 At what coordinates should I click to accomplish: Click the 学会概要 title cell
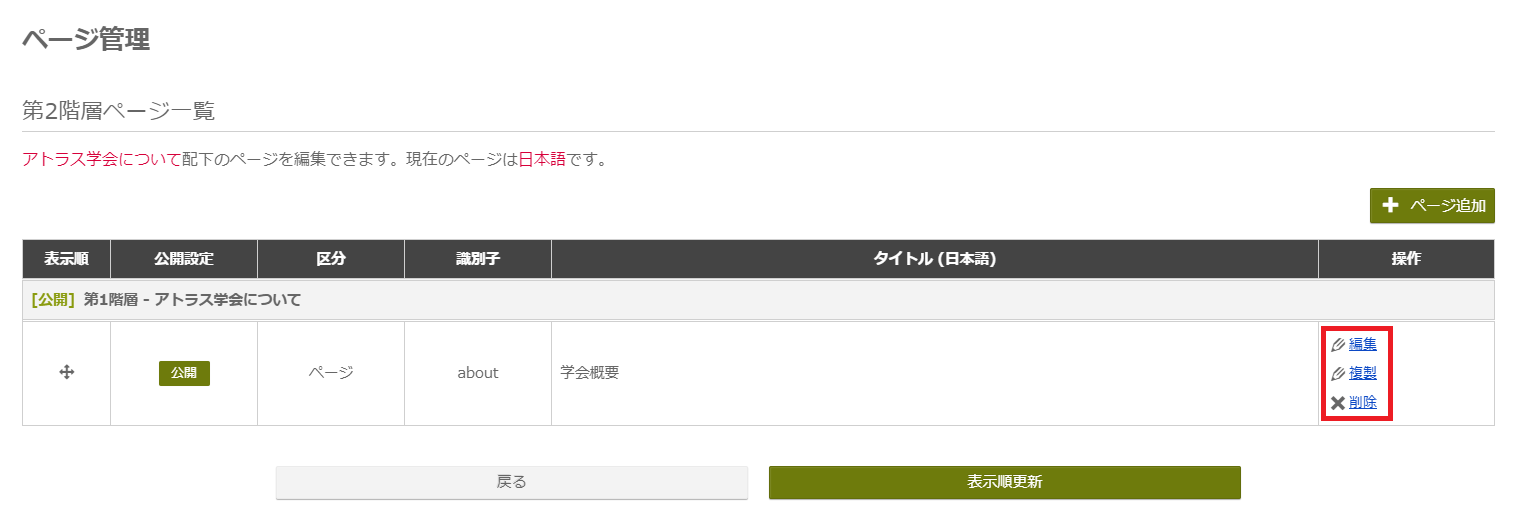coord(935,373)
